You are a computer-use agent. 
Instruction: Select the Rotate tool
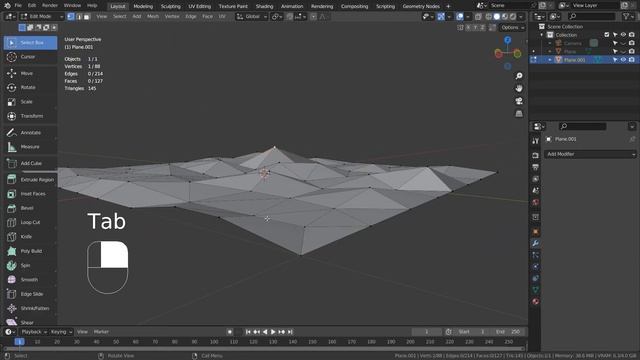click(x=30, y=87)
